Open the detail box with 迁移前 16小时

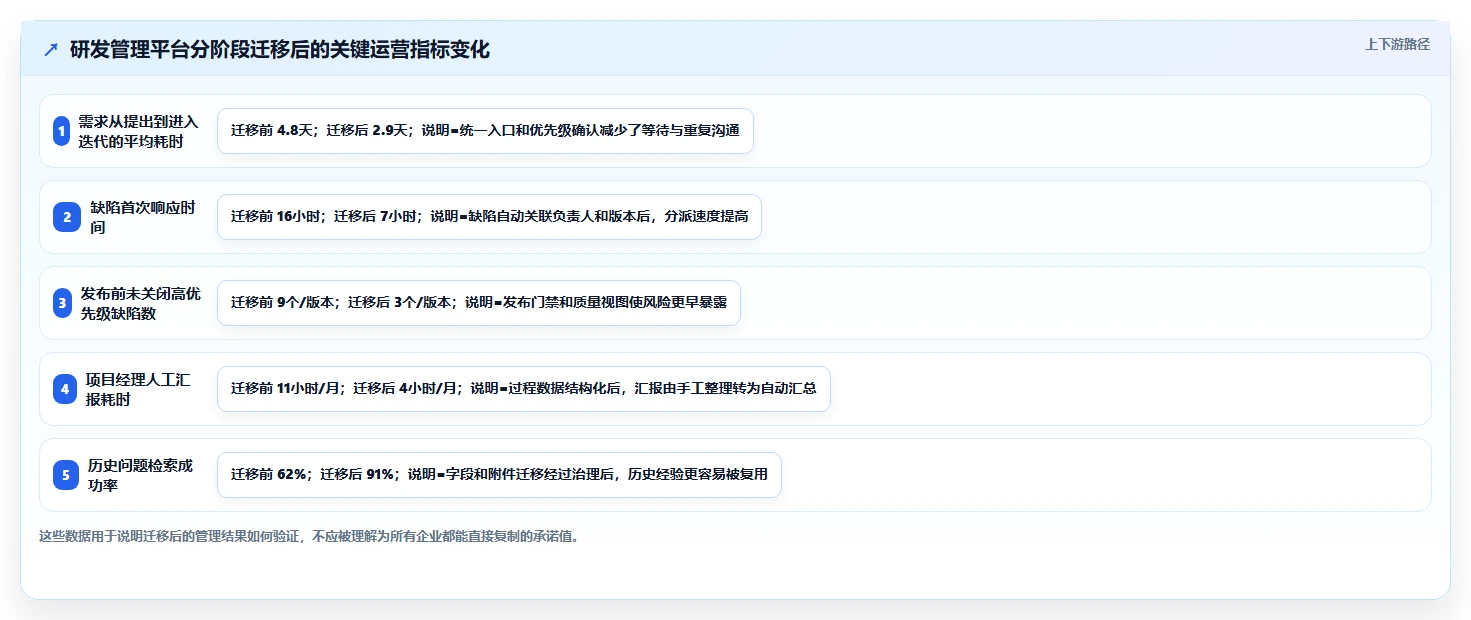489,217
